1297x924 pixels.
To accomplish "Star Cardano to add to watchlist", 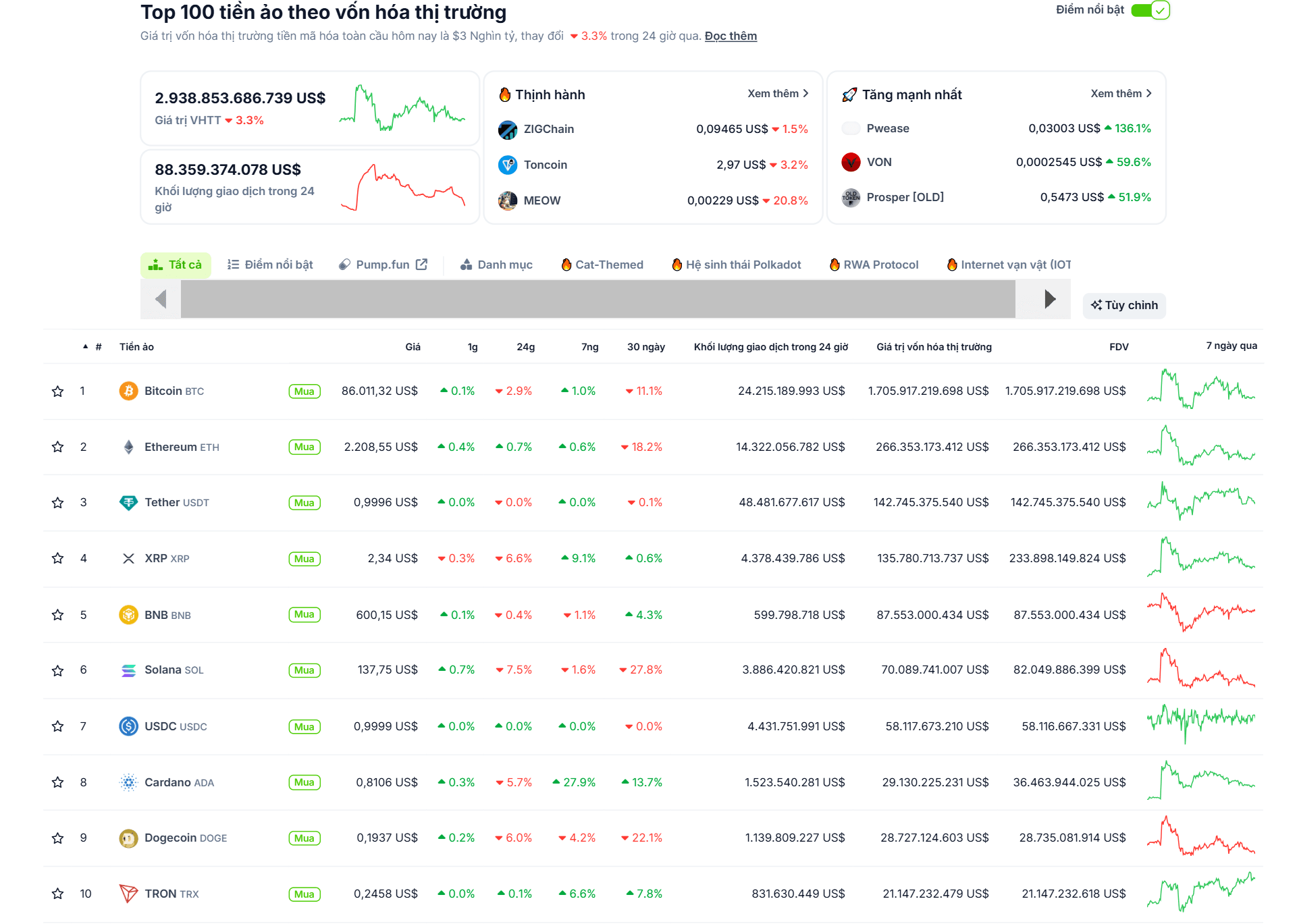I will point(58,782).
